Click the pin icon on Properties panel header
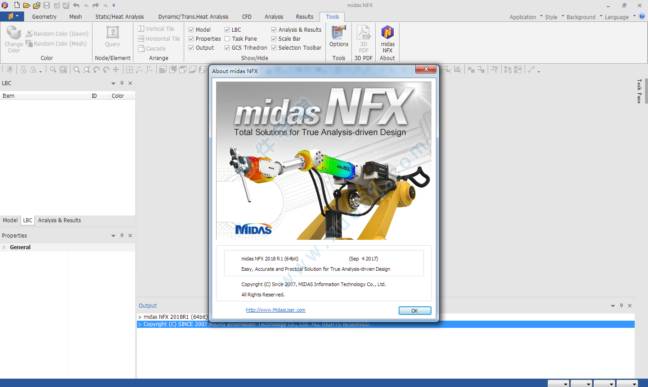 pos(122,235)
